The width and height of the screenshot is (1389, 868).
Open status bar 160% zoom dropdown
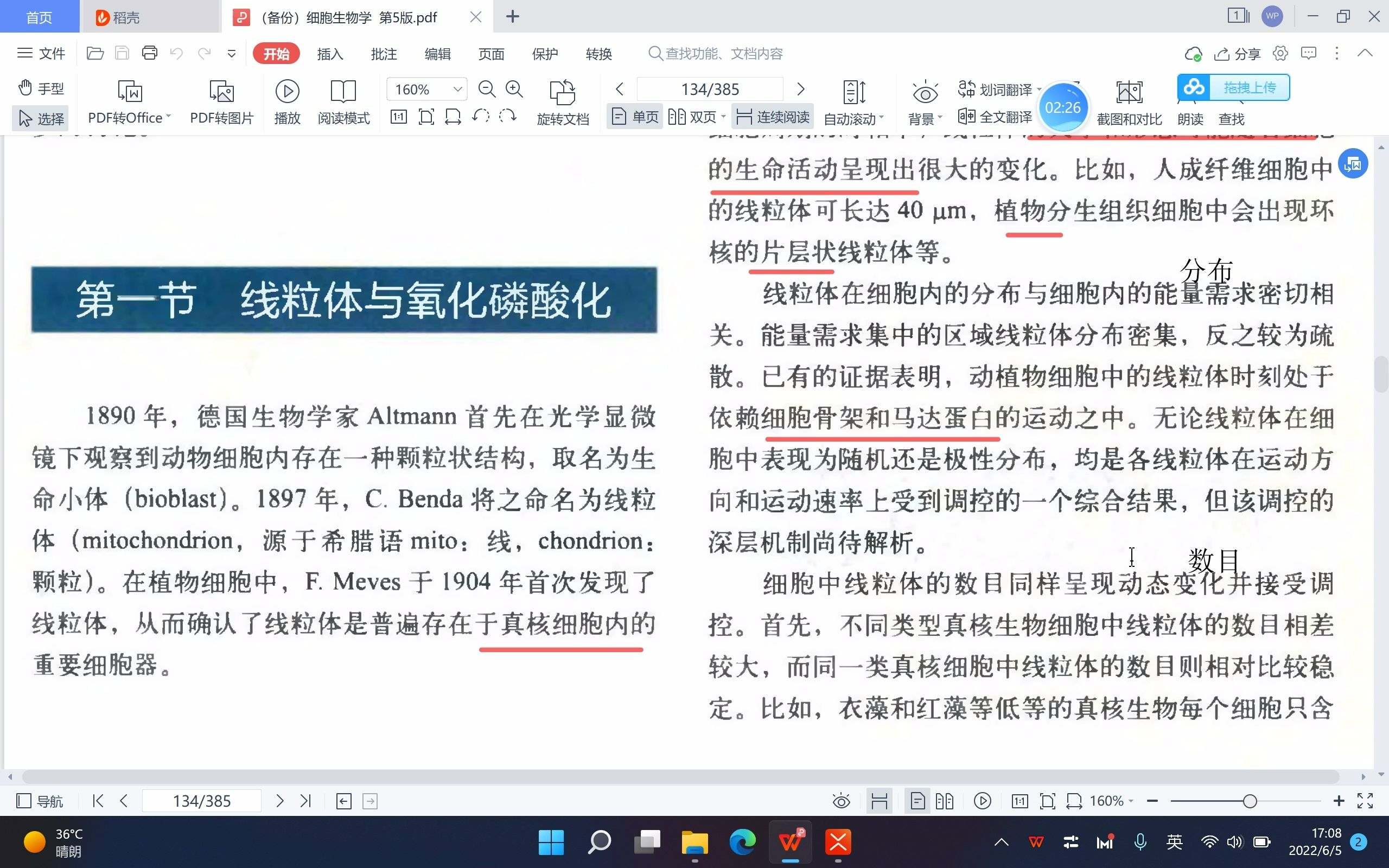click(1111, 801)
